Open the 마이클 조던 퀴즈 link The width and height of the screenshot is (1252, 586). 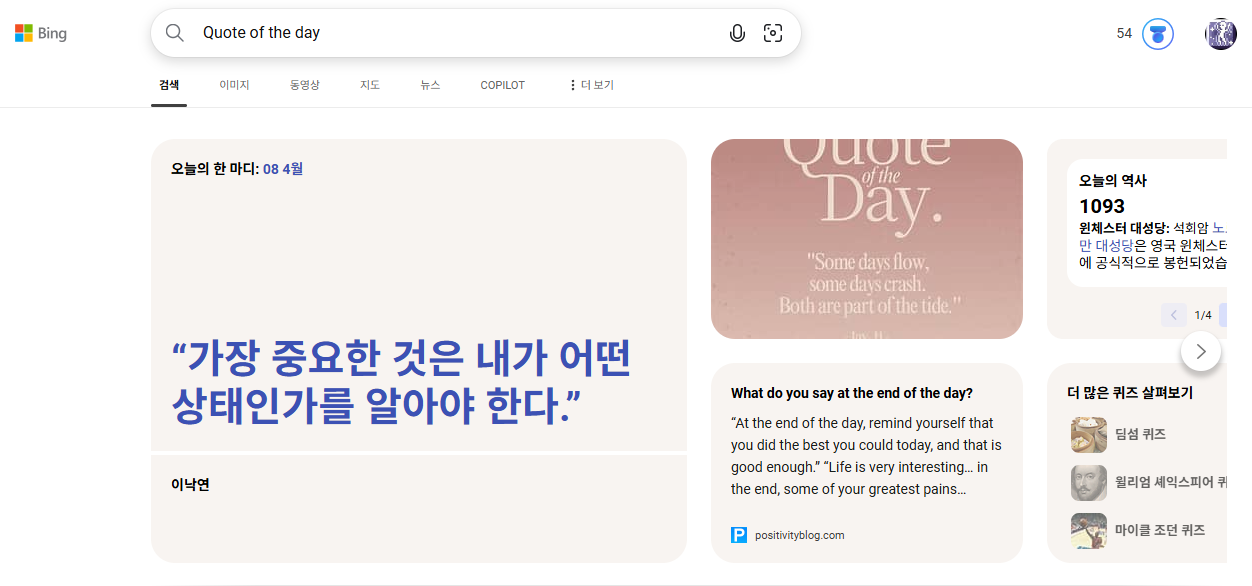click(x=1159, y=530)
